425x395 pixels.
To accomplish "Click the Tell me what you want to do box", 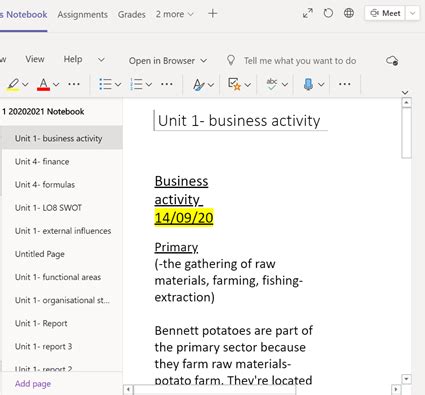I will click(300, 61).
